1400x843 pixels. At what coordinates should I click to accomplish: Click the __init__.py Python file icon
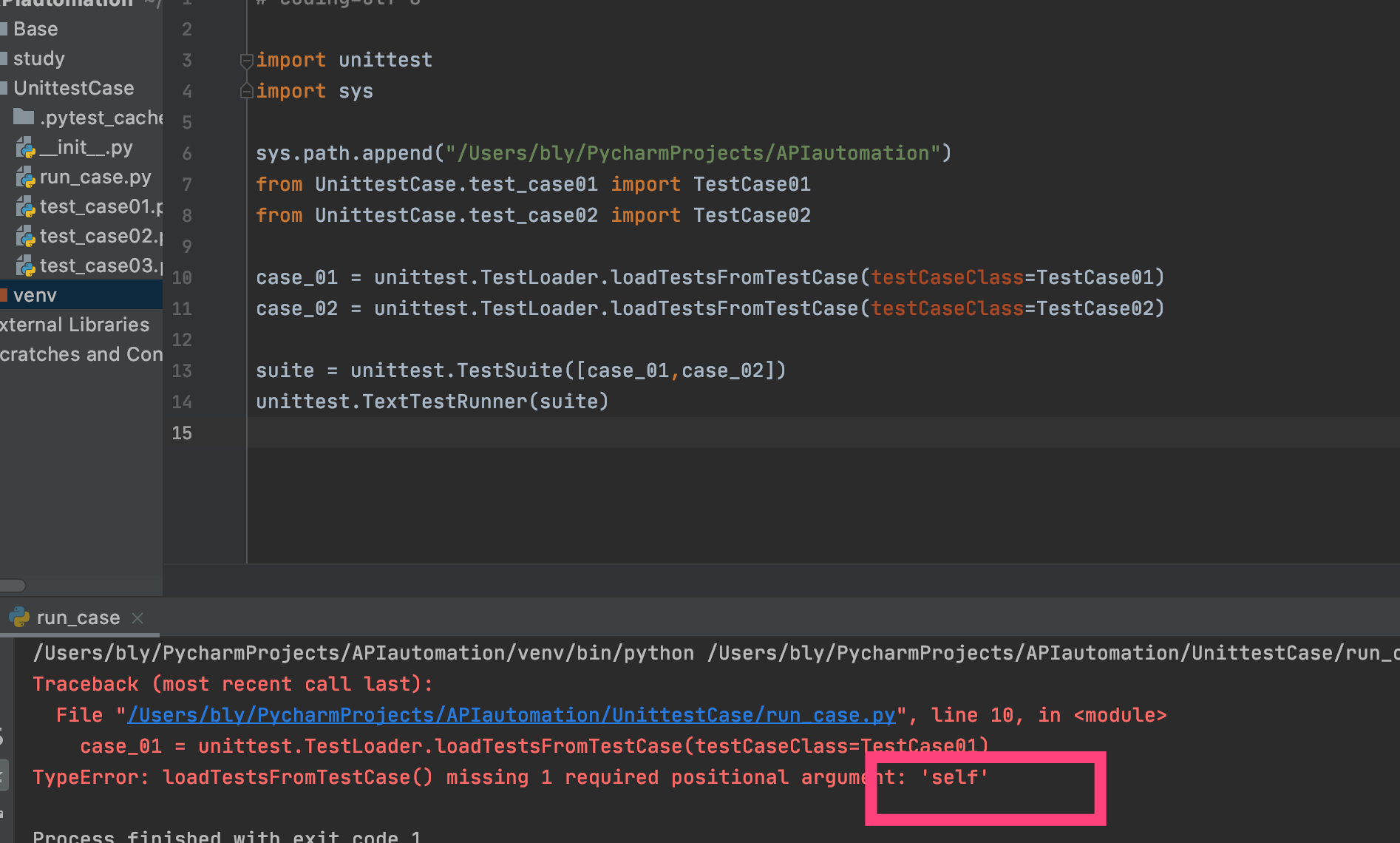pyautogui.click(x=26, y=148)
